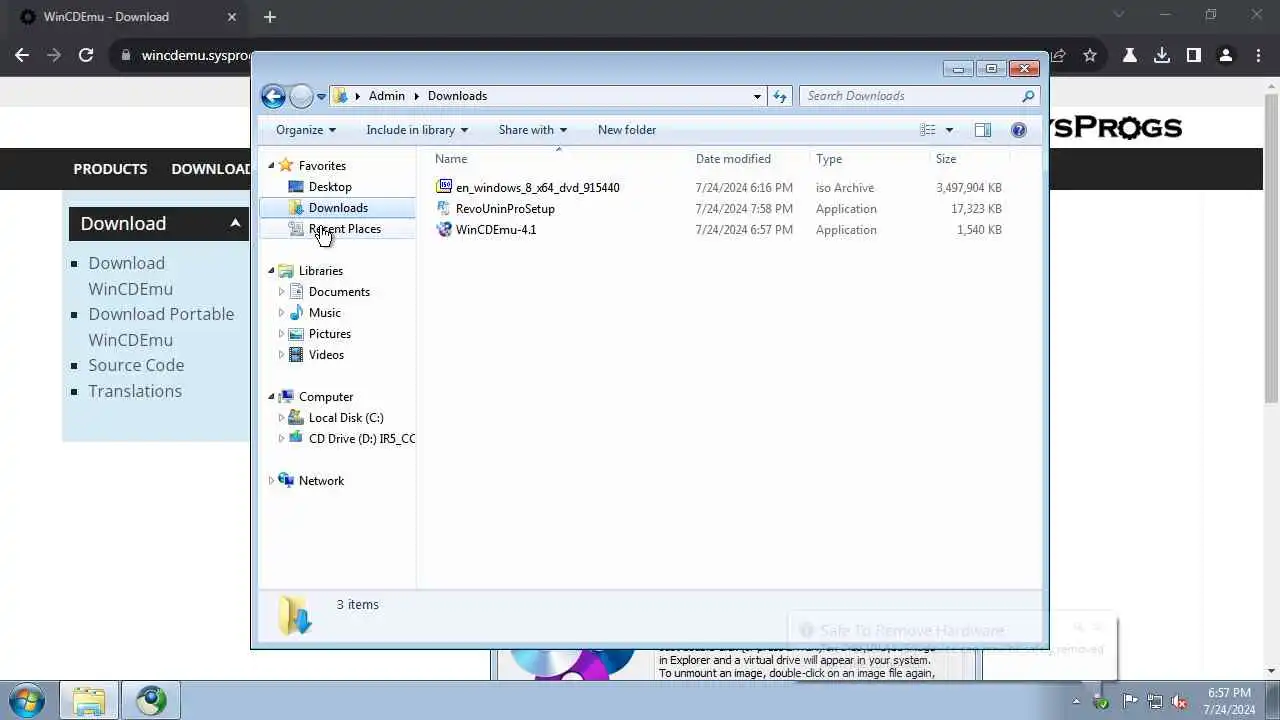Viewport: 1280px width, 720px height.
Task: Click the address bar refresh button in Explorer
Action: pyautogui.click(x=781, y=96)
